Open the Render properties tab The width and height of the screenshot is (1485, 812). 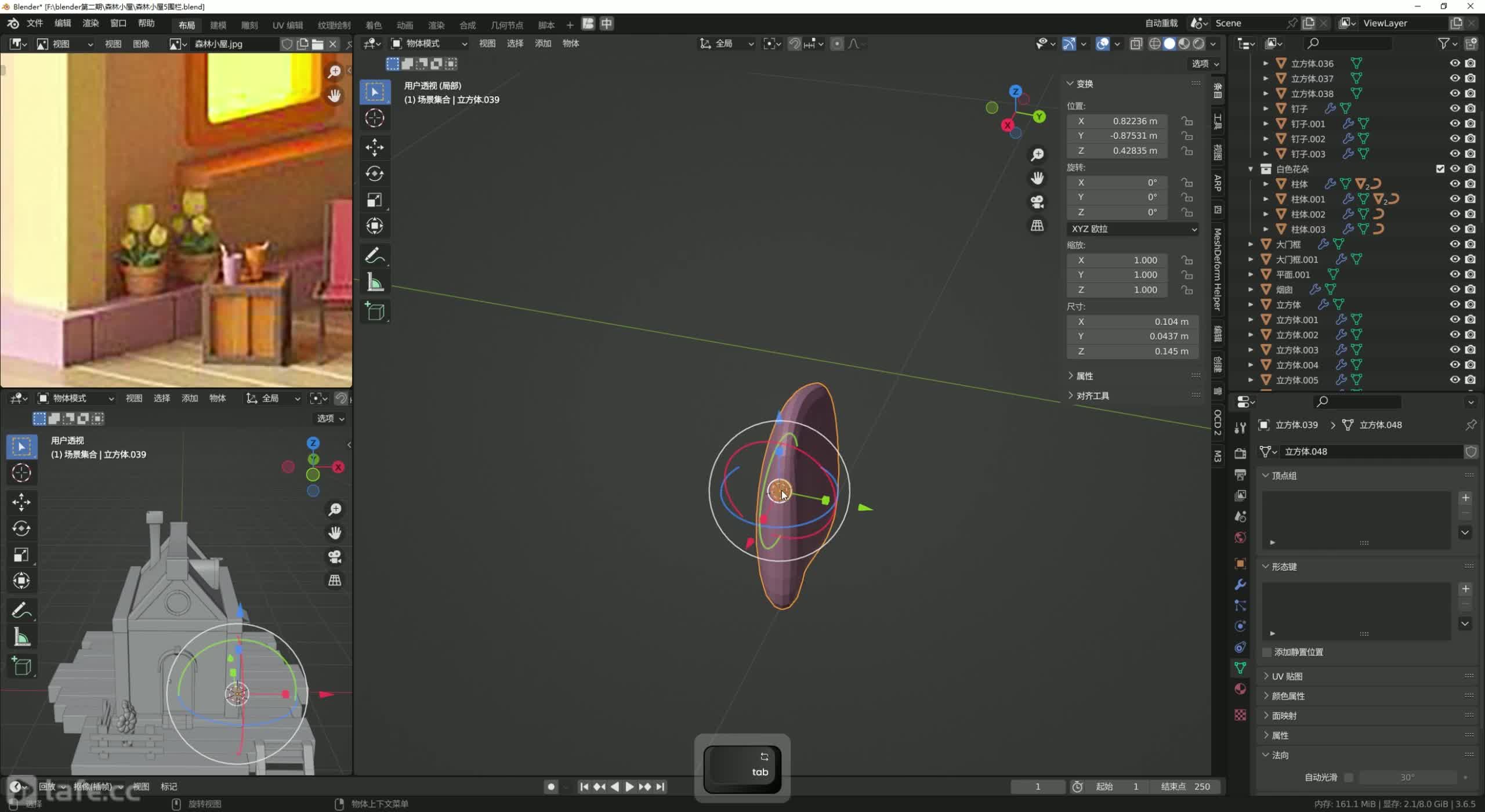1240,454
